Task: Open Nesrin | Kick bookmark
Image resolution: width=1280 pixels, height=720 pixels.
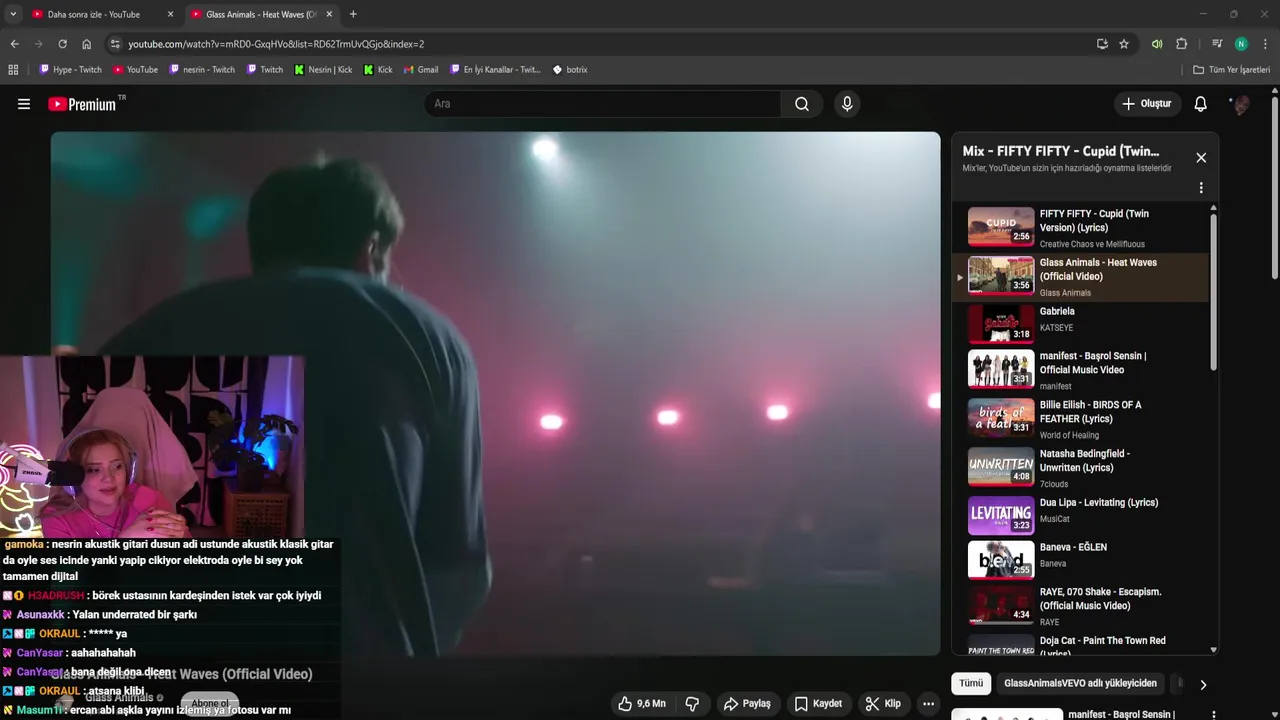Action: pos(323,70)
